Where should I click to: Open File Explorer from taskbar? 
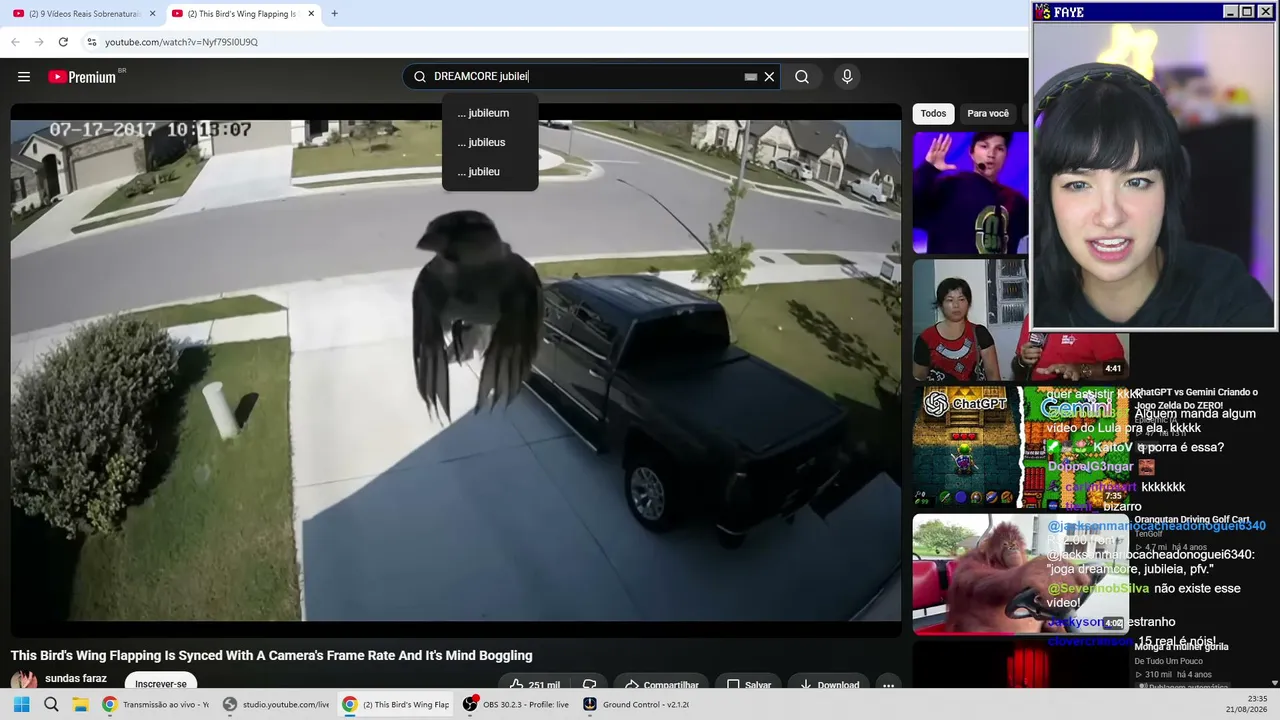pyautogui.click(x=79, y=704)
